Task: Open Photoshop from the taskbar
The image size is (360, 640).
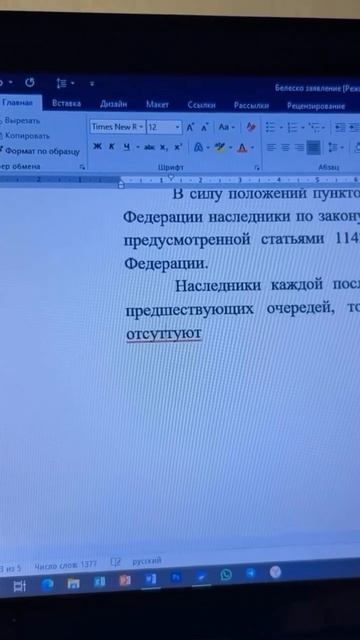Action: coord(176,578)
